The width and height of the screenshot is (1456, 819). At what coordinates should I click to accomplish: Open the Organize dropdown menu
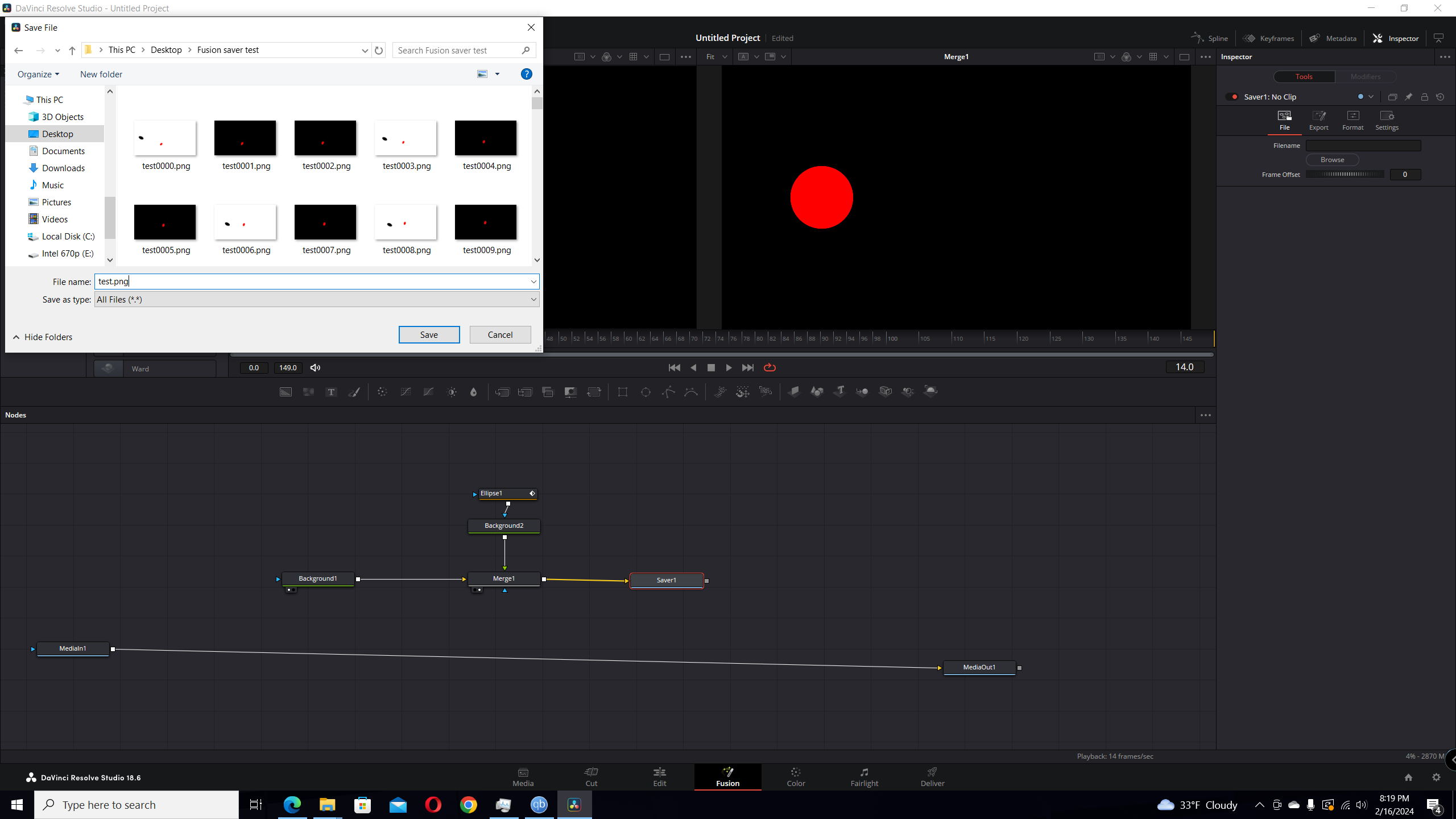(x=38, y=74)
